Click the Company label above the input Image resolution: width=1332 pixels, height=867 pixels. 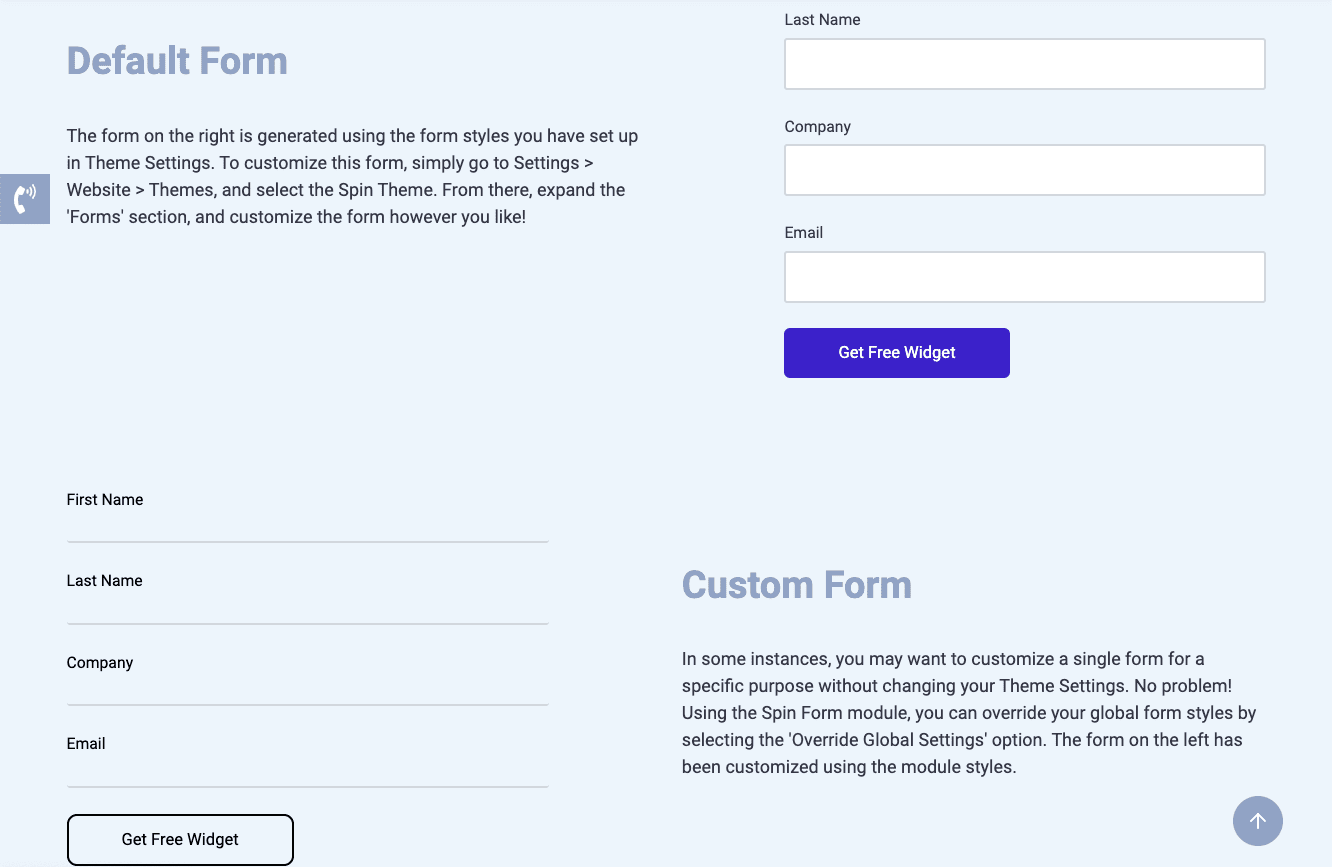pos(817,126)
